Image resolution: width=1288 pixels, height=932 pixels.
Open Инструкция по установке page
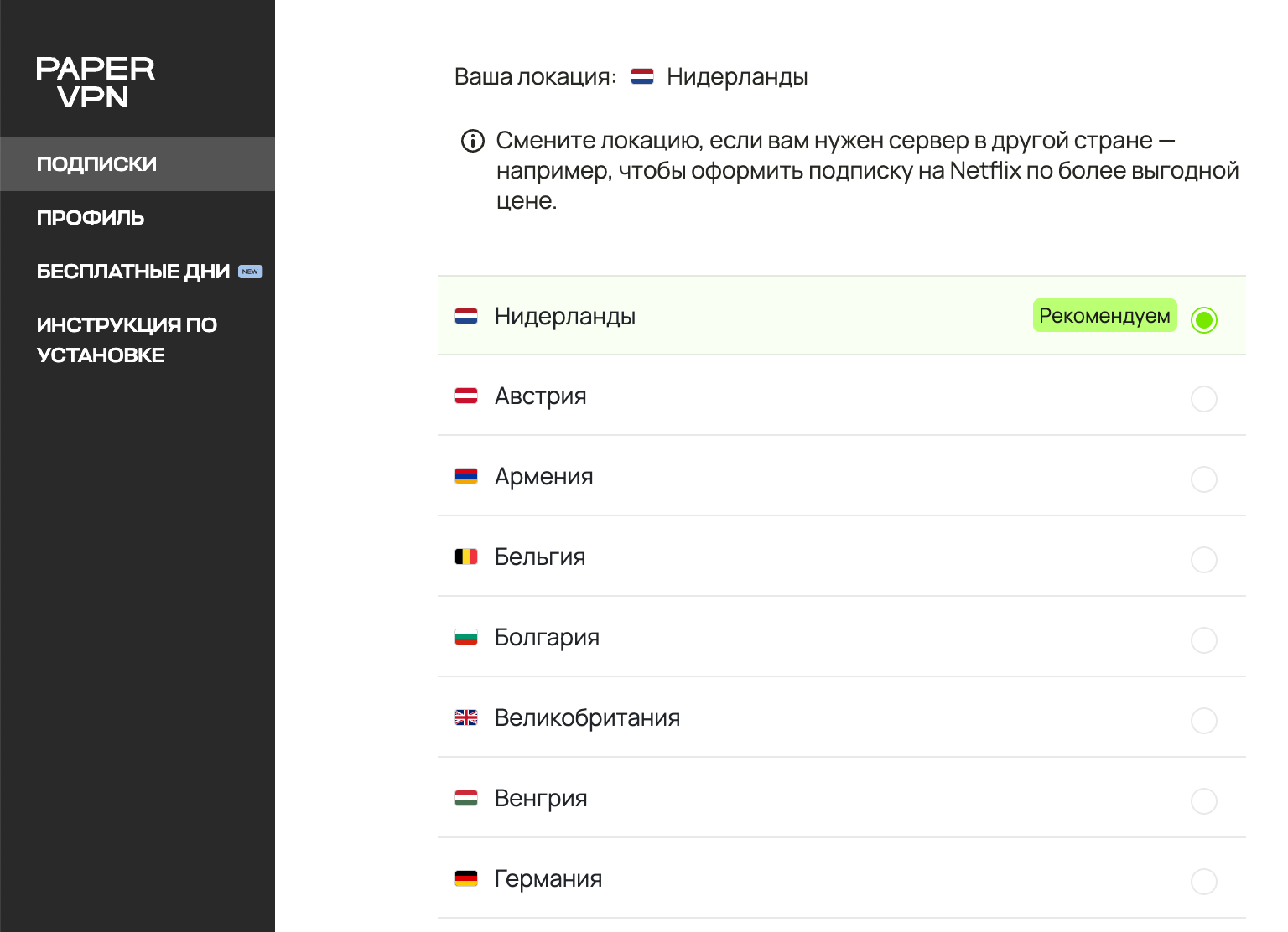(x=127, y=339)
